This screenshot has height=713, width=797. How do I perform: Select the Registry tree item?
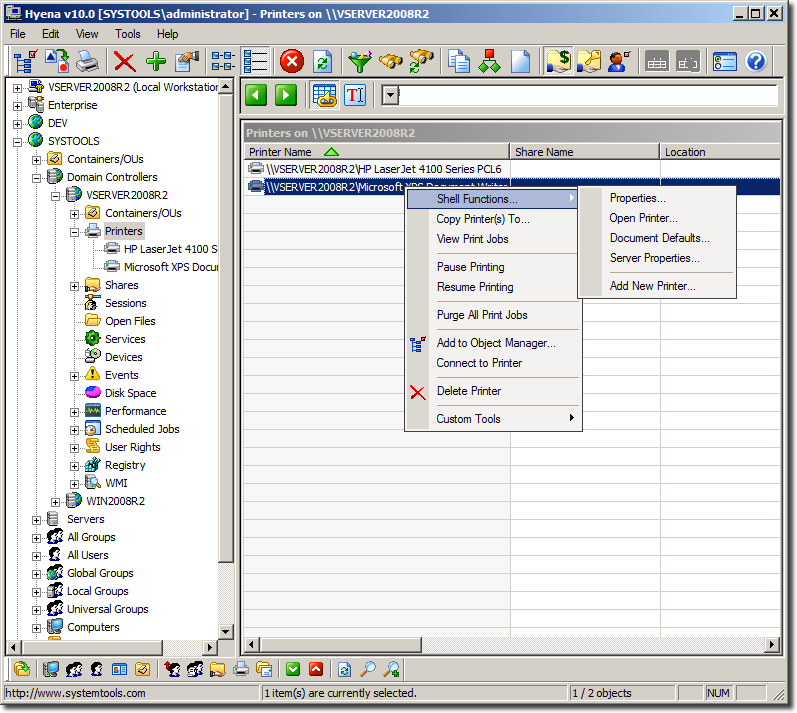125,465
